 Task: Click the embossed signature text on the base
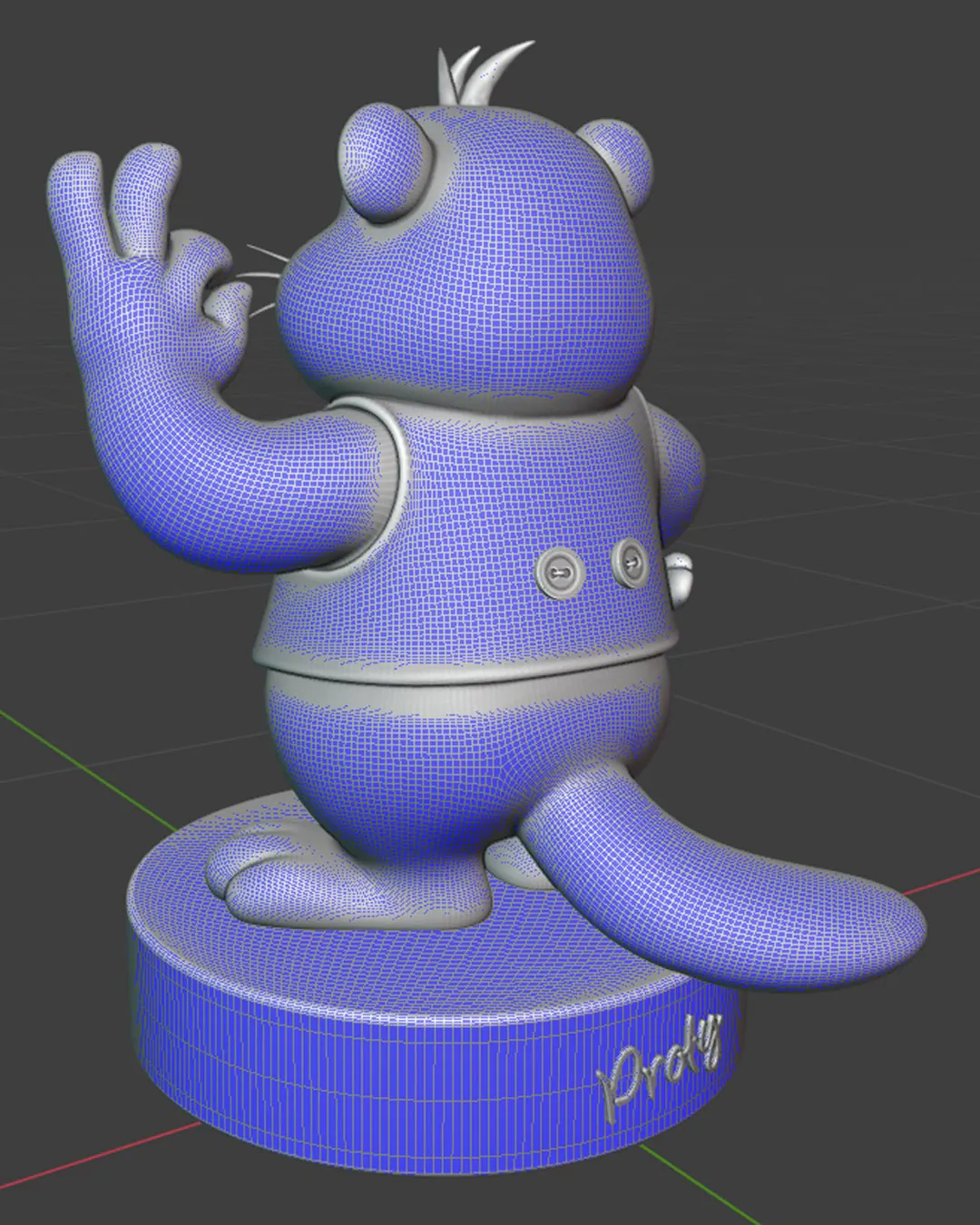(661, 1063)
